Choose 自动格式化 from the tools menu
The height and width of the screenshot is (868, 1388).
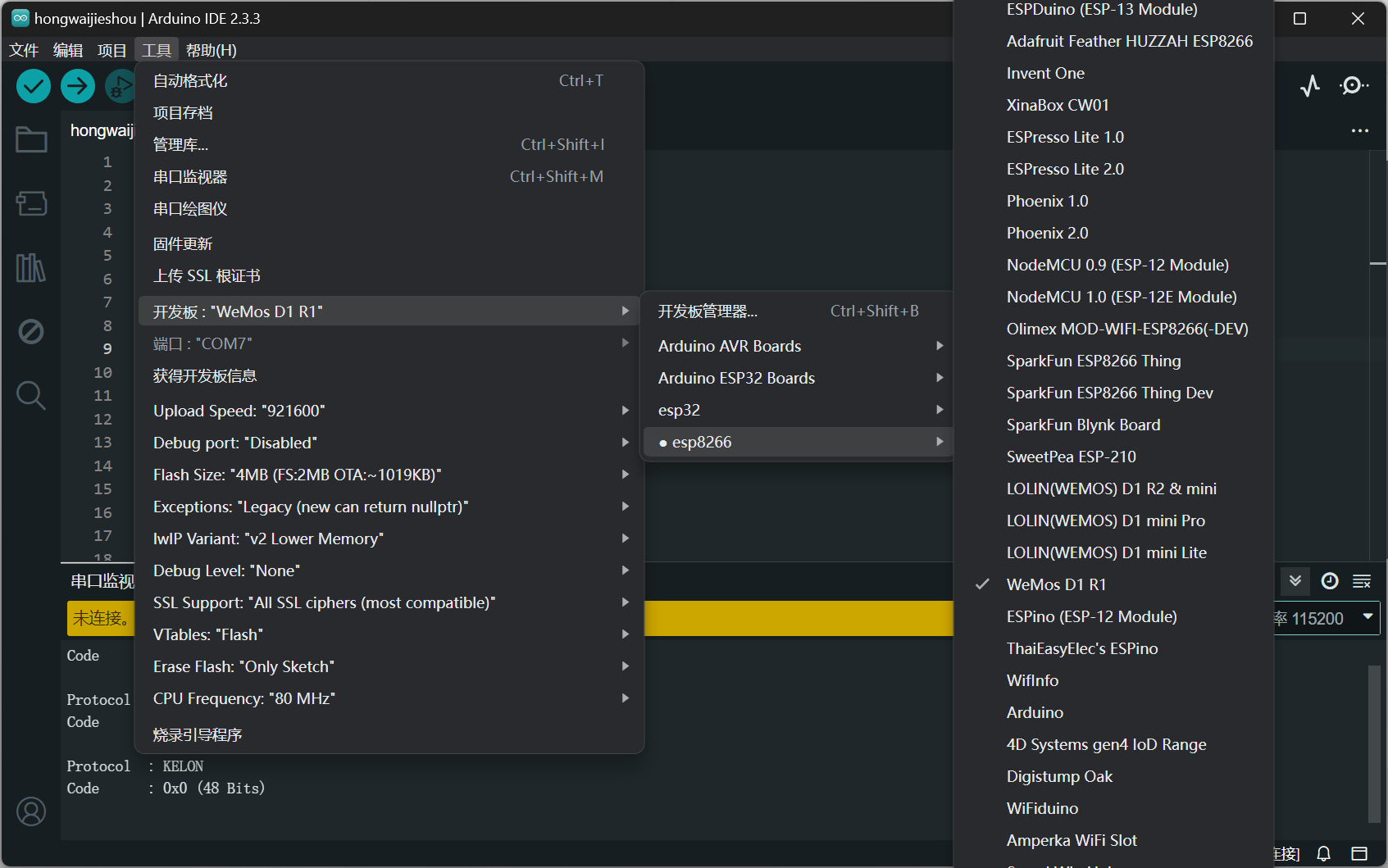pyautogui.click(x=389, y=80)
